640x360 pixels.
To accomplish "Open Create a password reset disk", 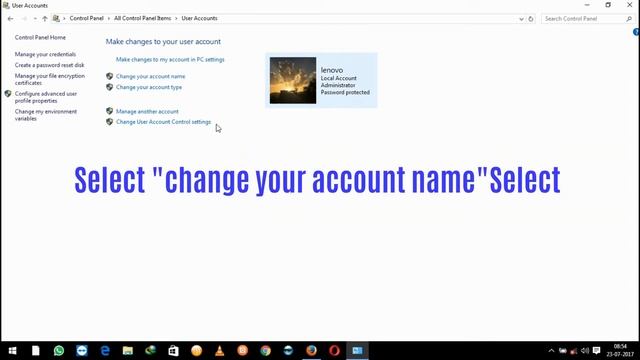I will 49,65.
